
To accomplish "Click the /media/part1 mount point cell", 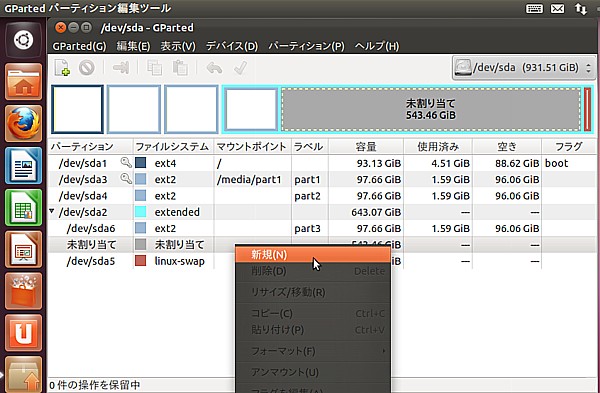I will (249, 179).
